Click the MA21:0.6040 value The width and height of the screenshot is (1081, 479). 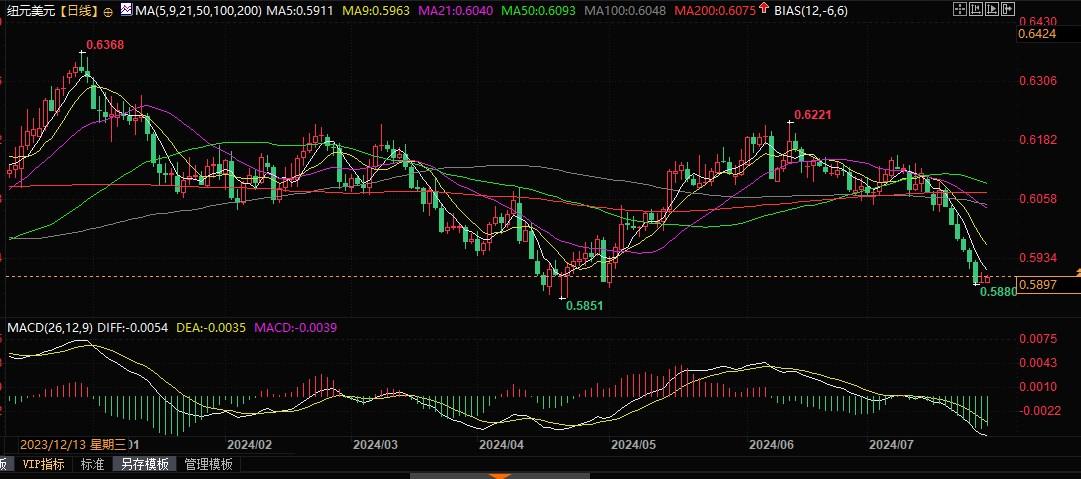tap(456, 10)
